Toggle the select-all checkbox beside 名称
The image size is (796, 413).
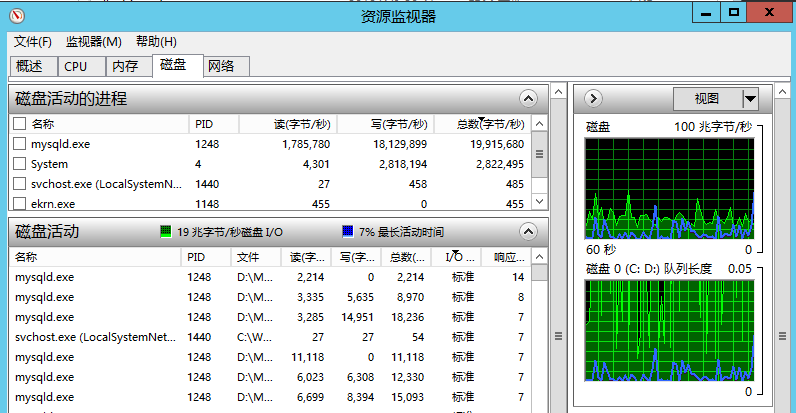point(19,124)
